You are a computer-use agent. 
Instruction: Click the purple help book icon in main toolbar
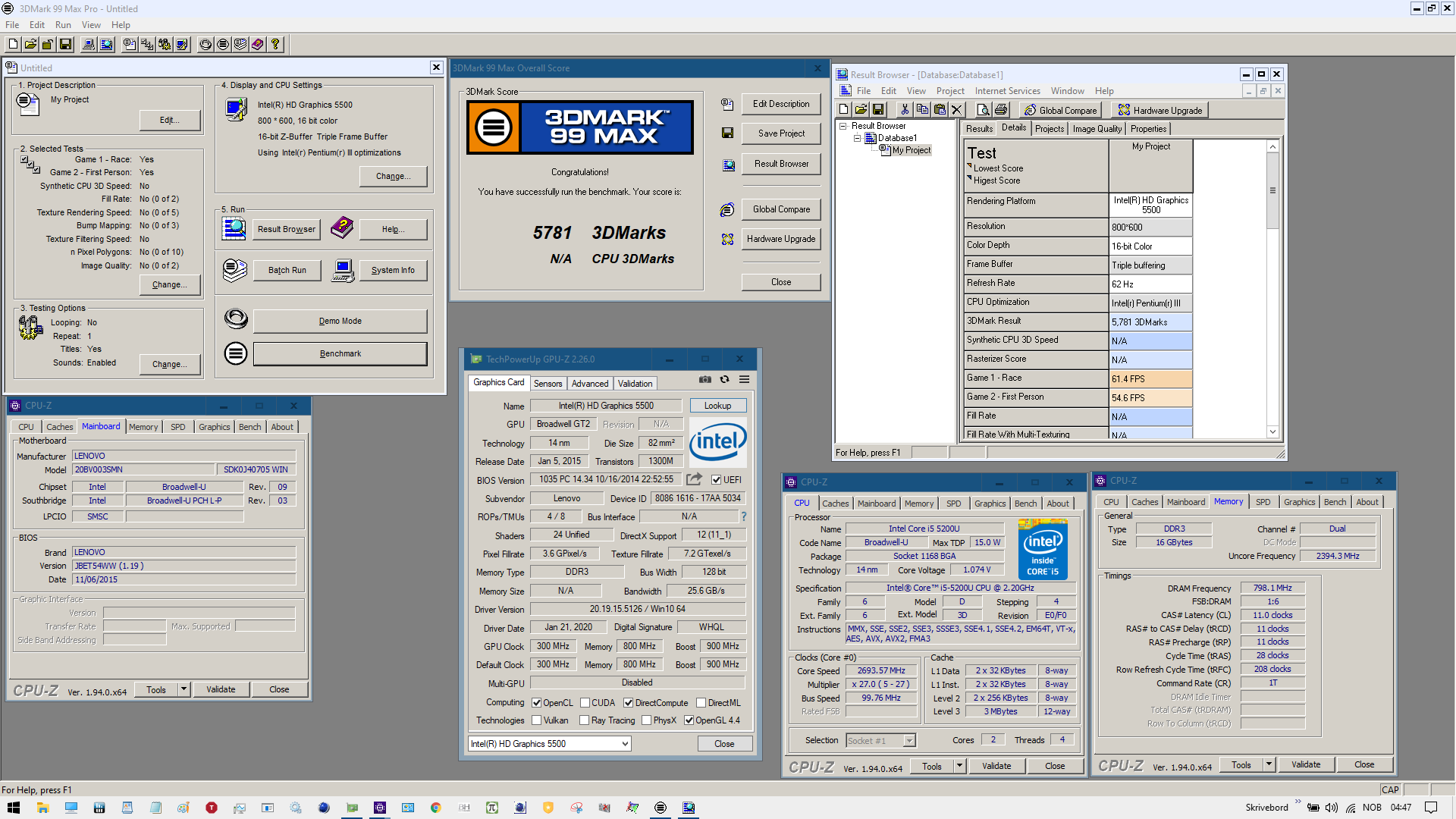[x=258, y=45]
